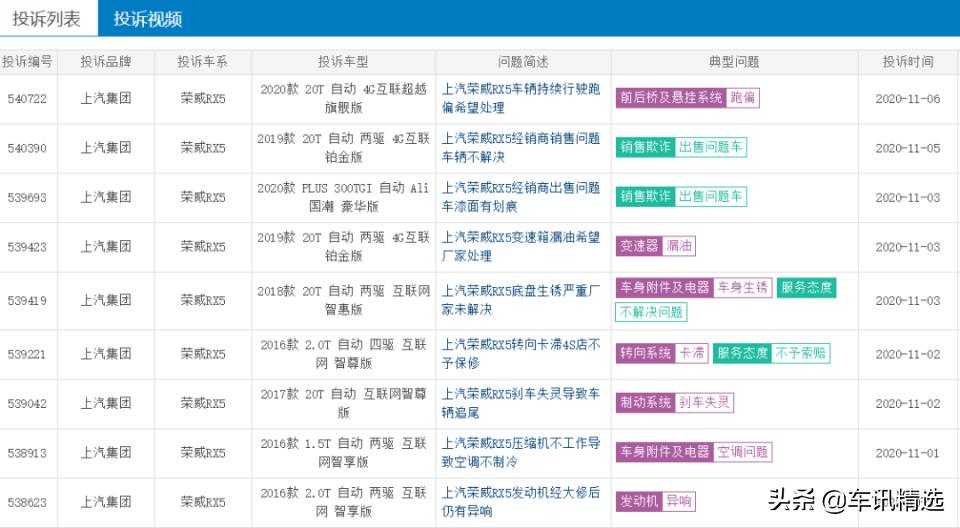Select complaint number 539221
Viewport: 960px width, 528px height.
point(27,354)
